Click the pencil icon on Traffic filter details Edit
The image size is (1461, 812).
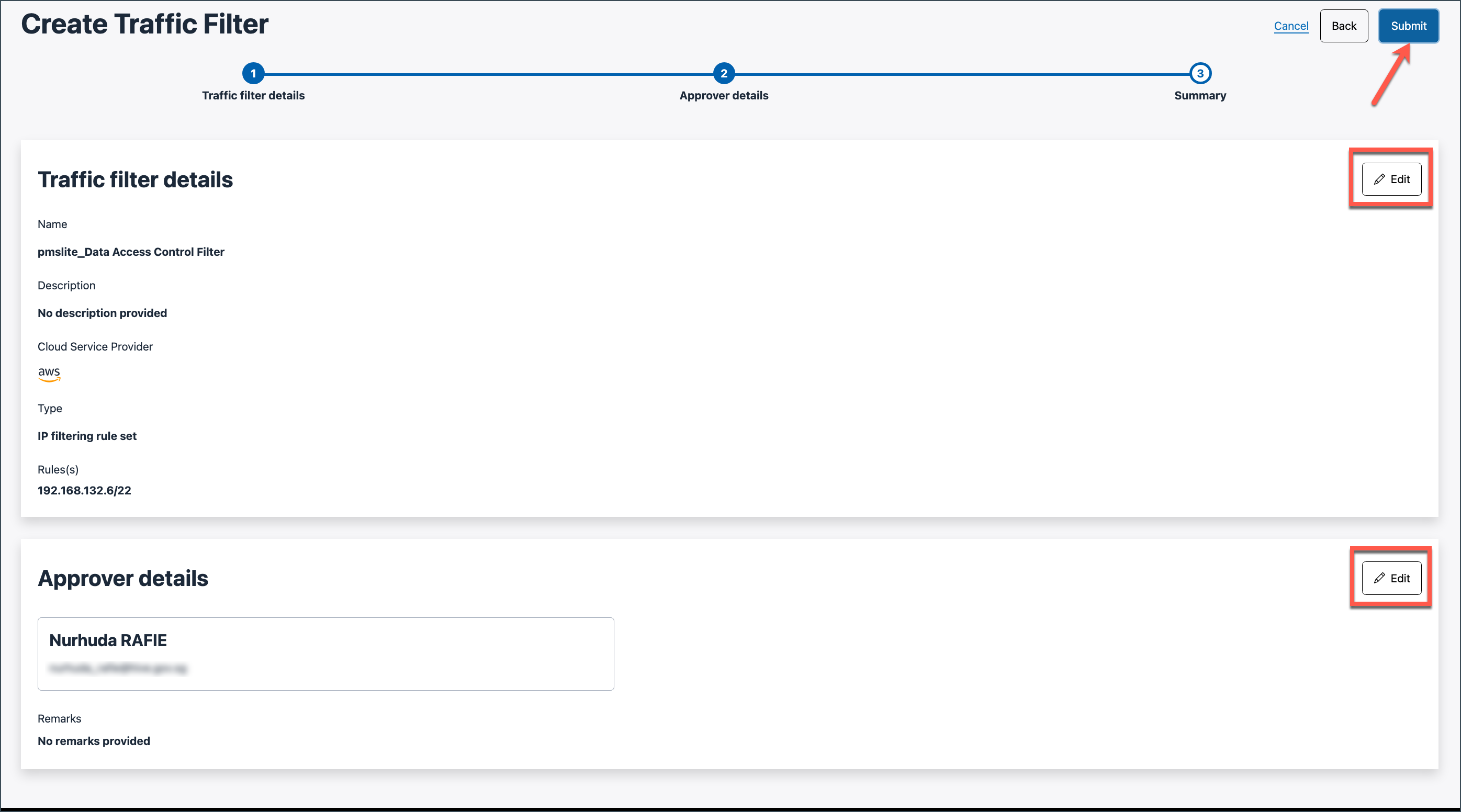coord(1378,178)
